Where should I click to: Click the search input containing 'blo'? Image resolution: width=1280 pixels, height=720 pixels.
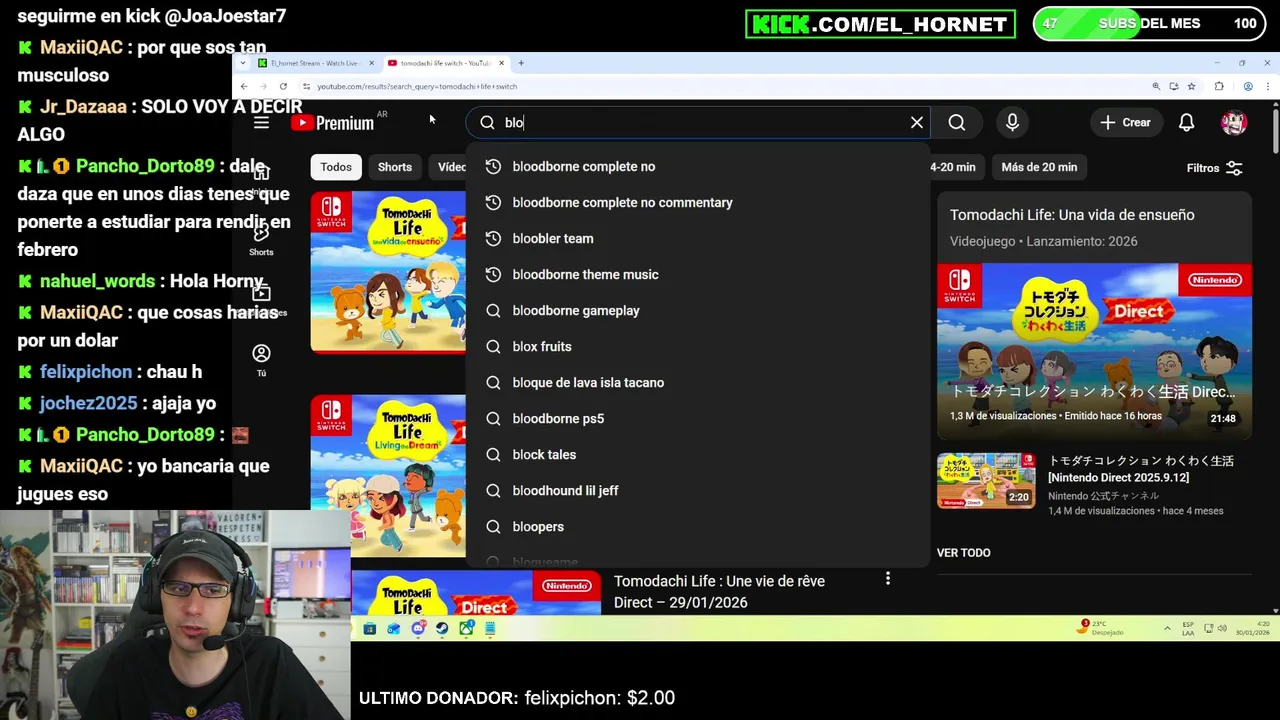coord(700,122)
